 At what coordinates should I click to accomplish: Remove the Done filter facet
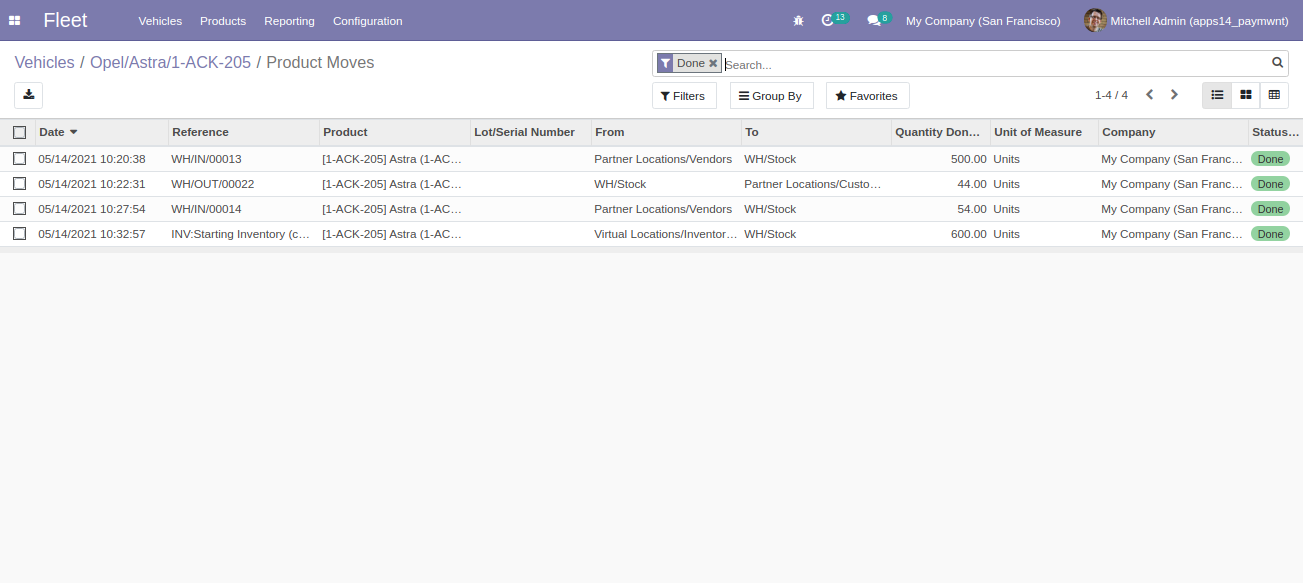point(713,63)
